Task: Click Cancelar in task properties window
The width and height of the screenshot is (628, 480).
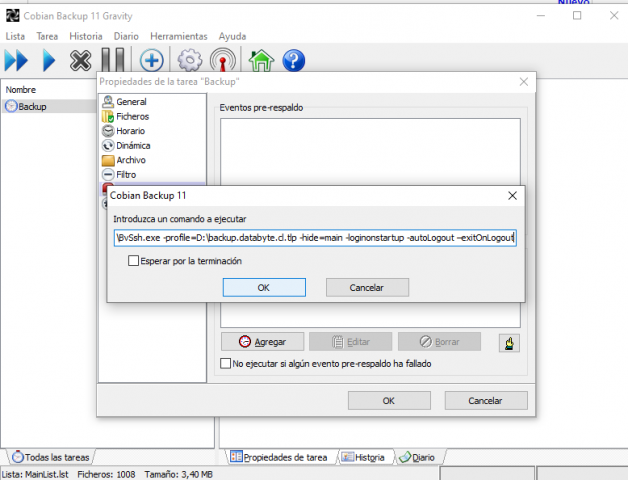Action: (x=486, y=401)
